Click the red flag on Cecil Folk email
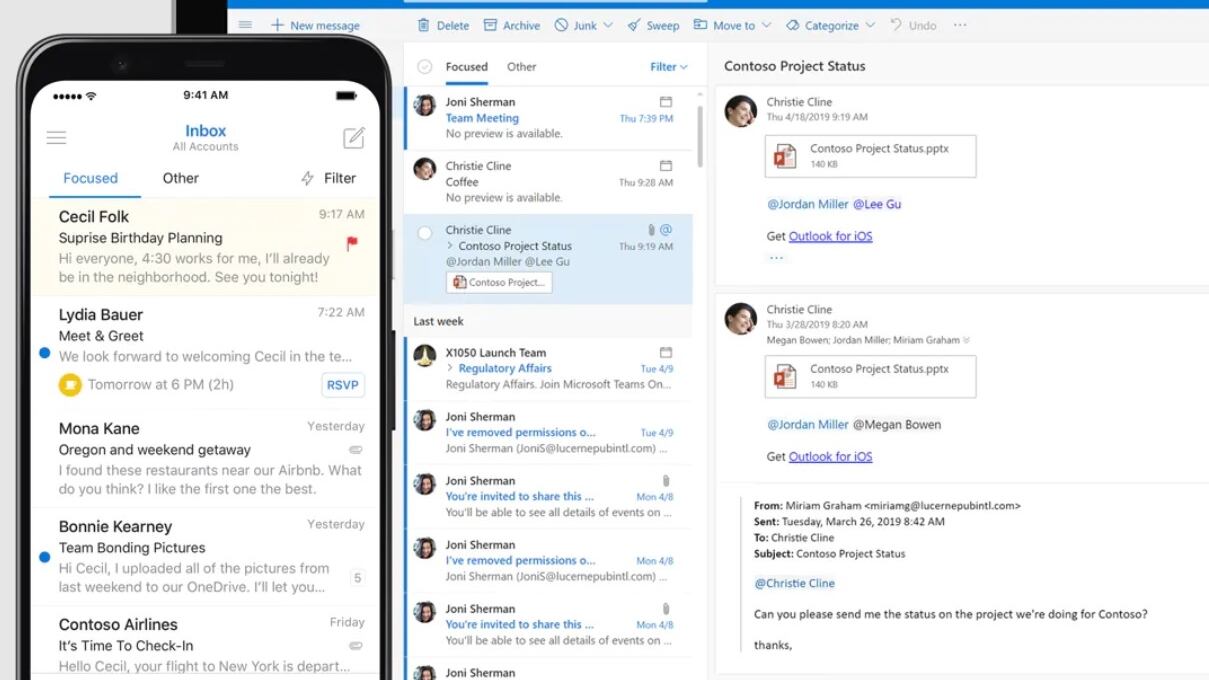The height and width of the screenshot is (680, 1209). pos(352,243)
